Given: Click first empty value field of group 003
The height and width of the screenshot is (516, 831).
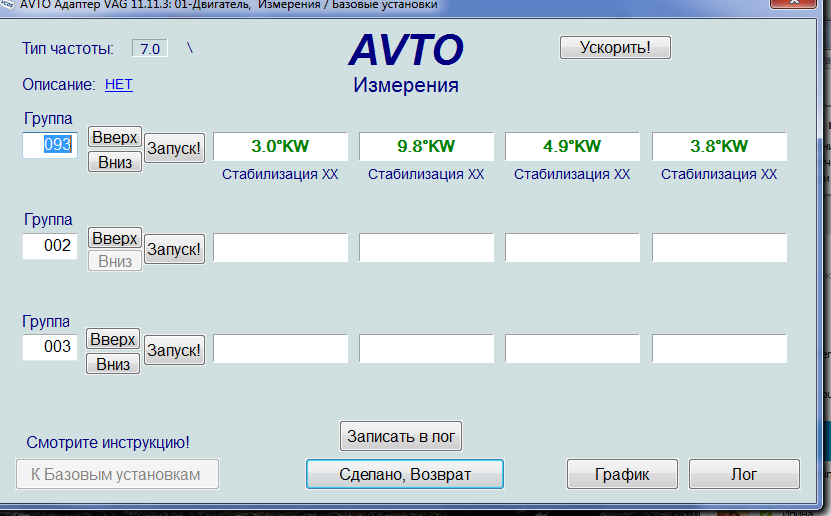Looking at the screenshot, I should point(280,349).
